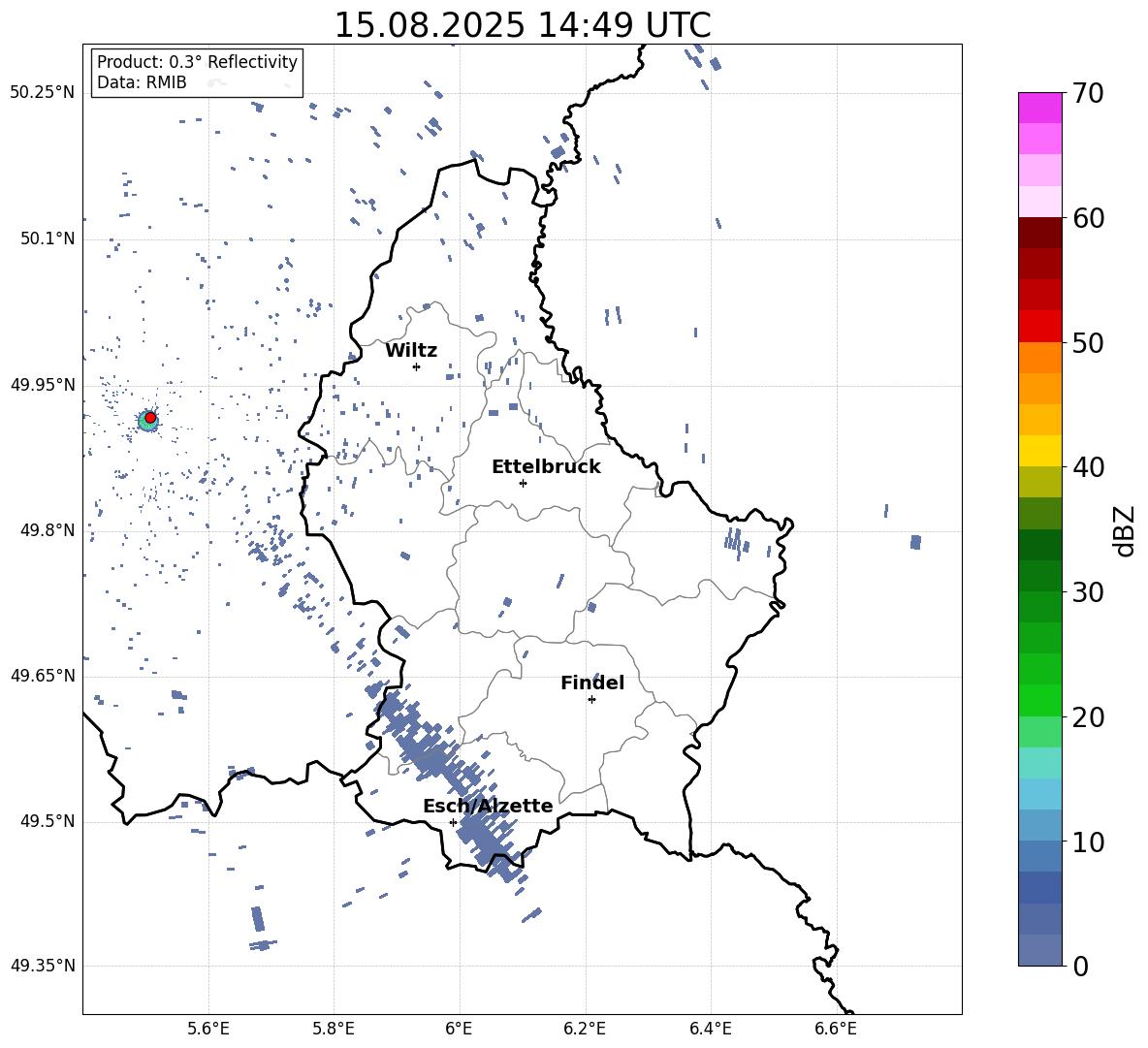Click the 49.5°N latitude label
Viewport: 1148px width, 1048px height.
48,821
